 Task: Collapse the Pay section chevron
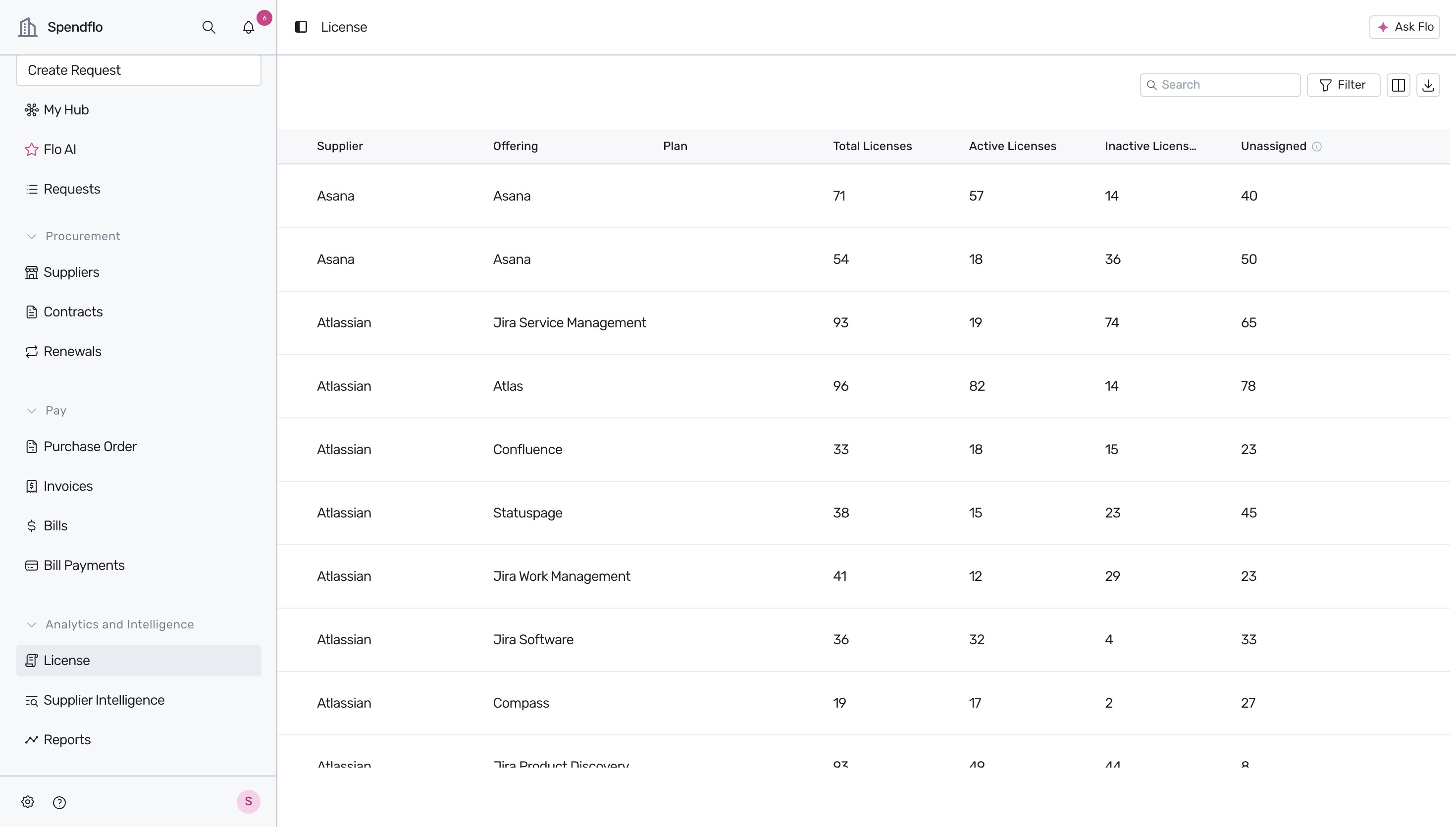pos(32,411)
